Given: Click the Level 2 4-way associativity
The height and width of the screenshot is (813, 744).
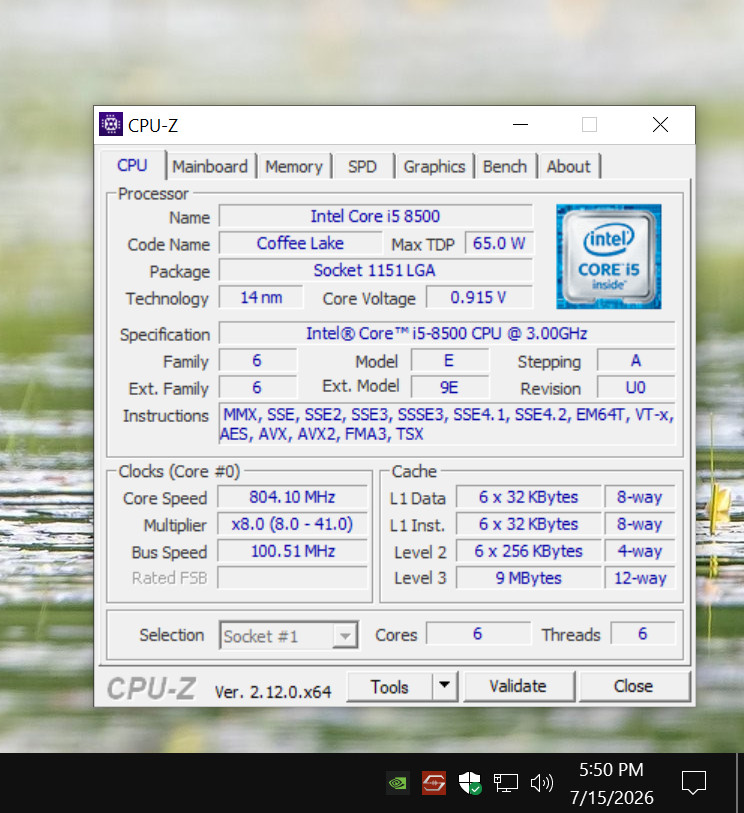Looking at the screenshot, I should pos(640,551).
